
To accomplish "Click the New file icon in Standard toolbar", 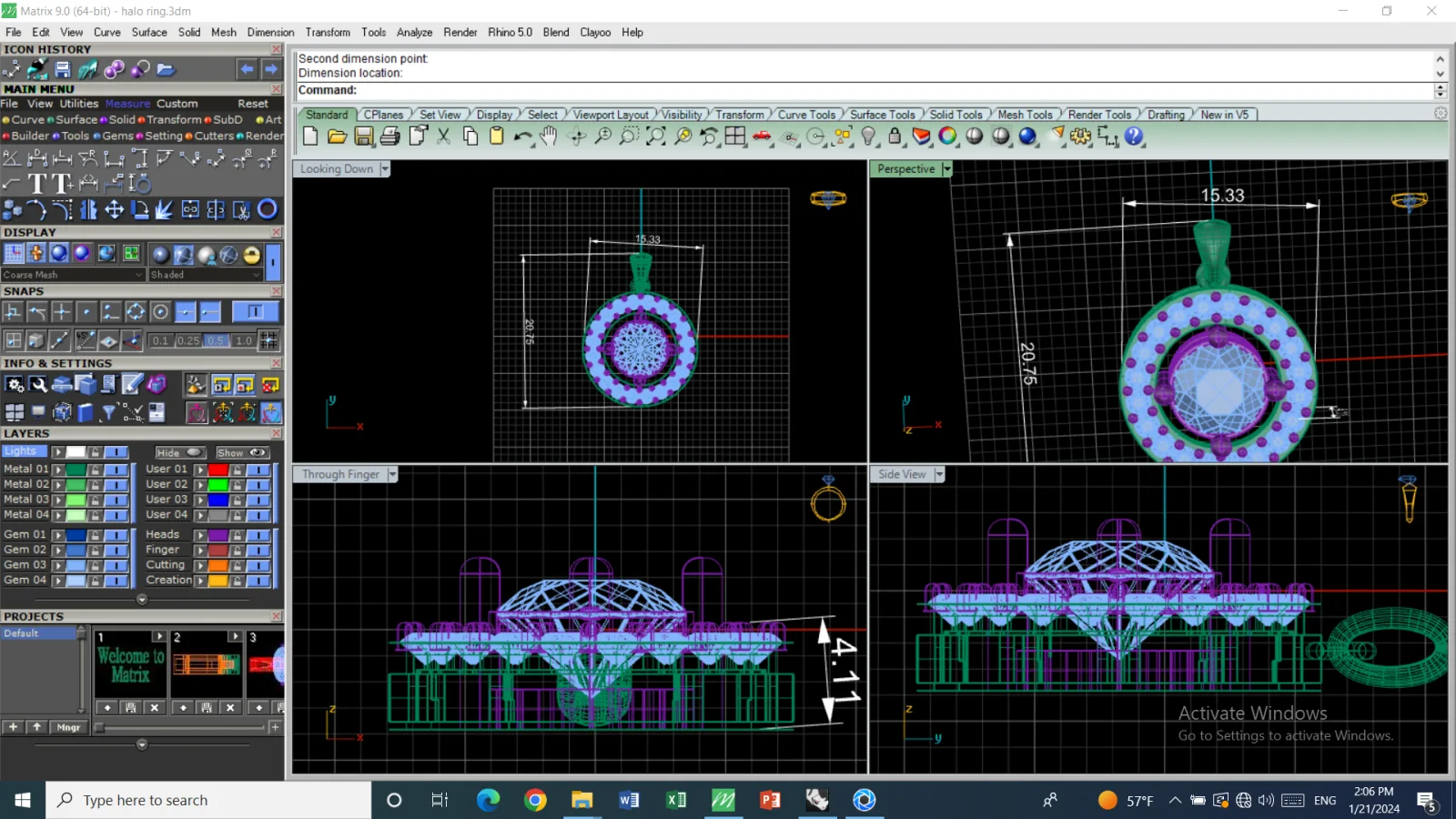I will 310,136.
